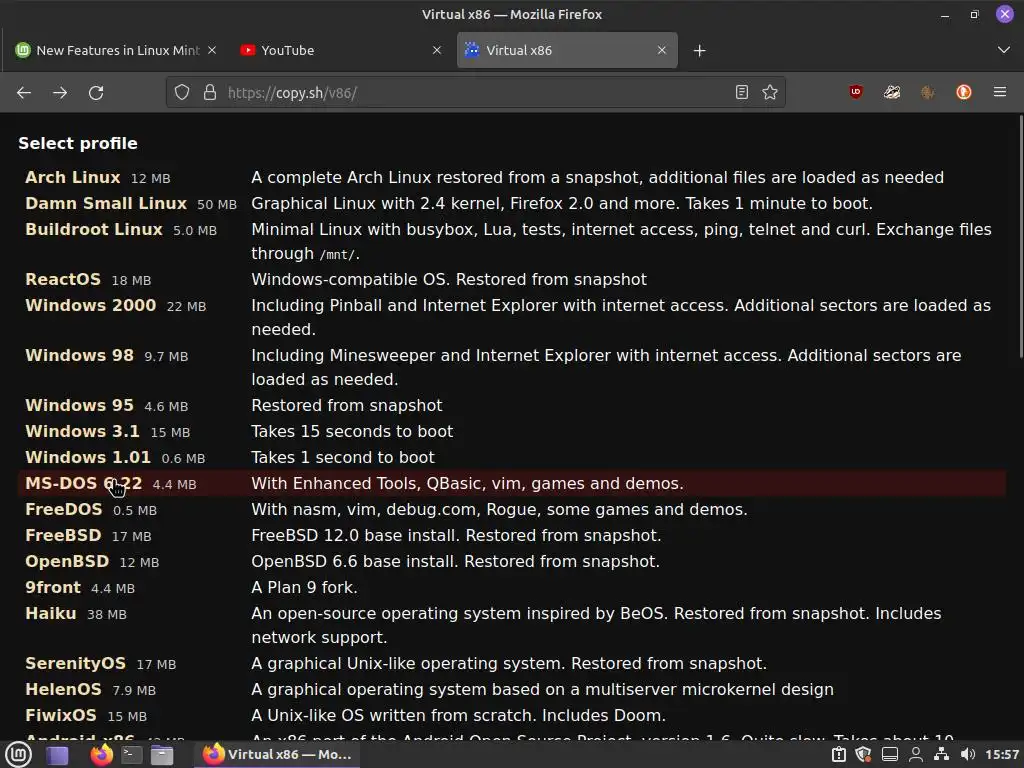Image resolution: width=1024 pixels, height=768 pixels.
Task: Go back with the browser back arrow
Action: [24, 93]
